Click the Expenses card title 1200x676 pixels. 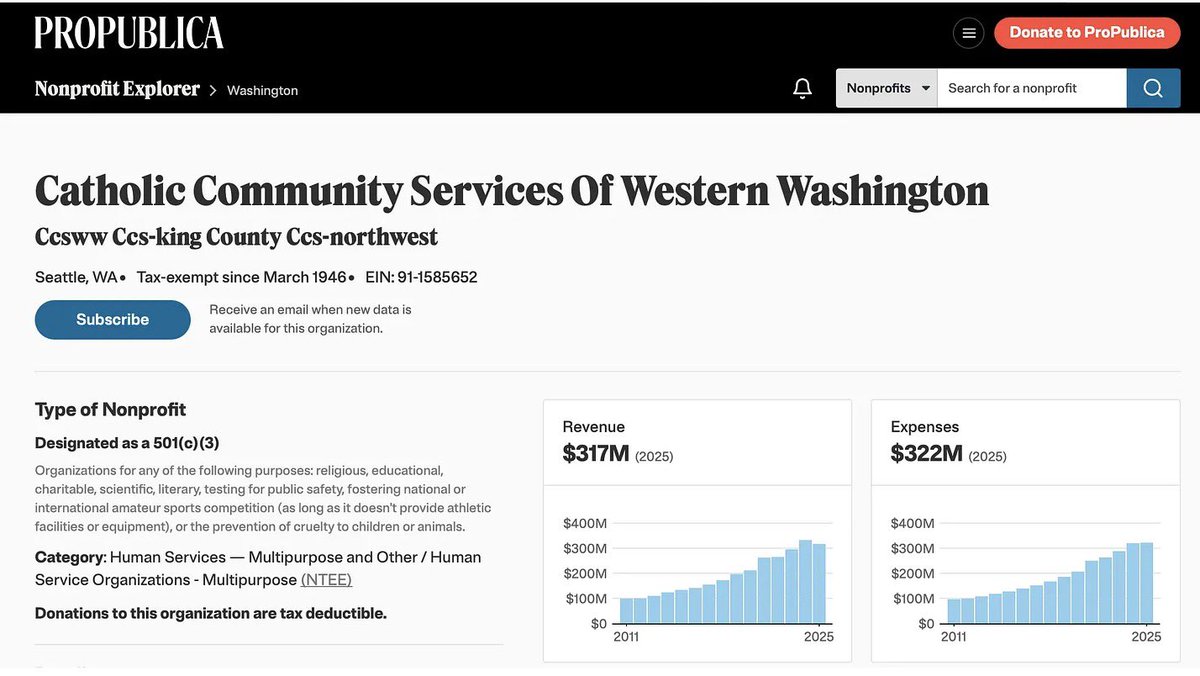(x=925, y=427)
